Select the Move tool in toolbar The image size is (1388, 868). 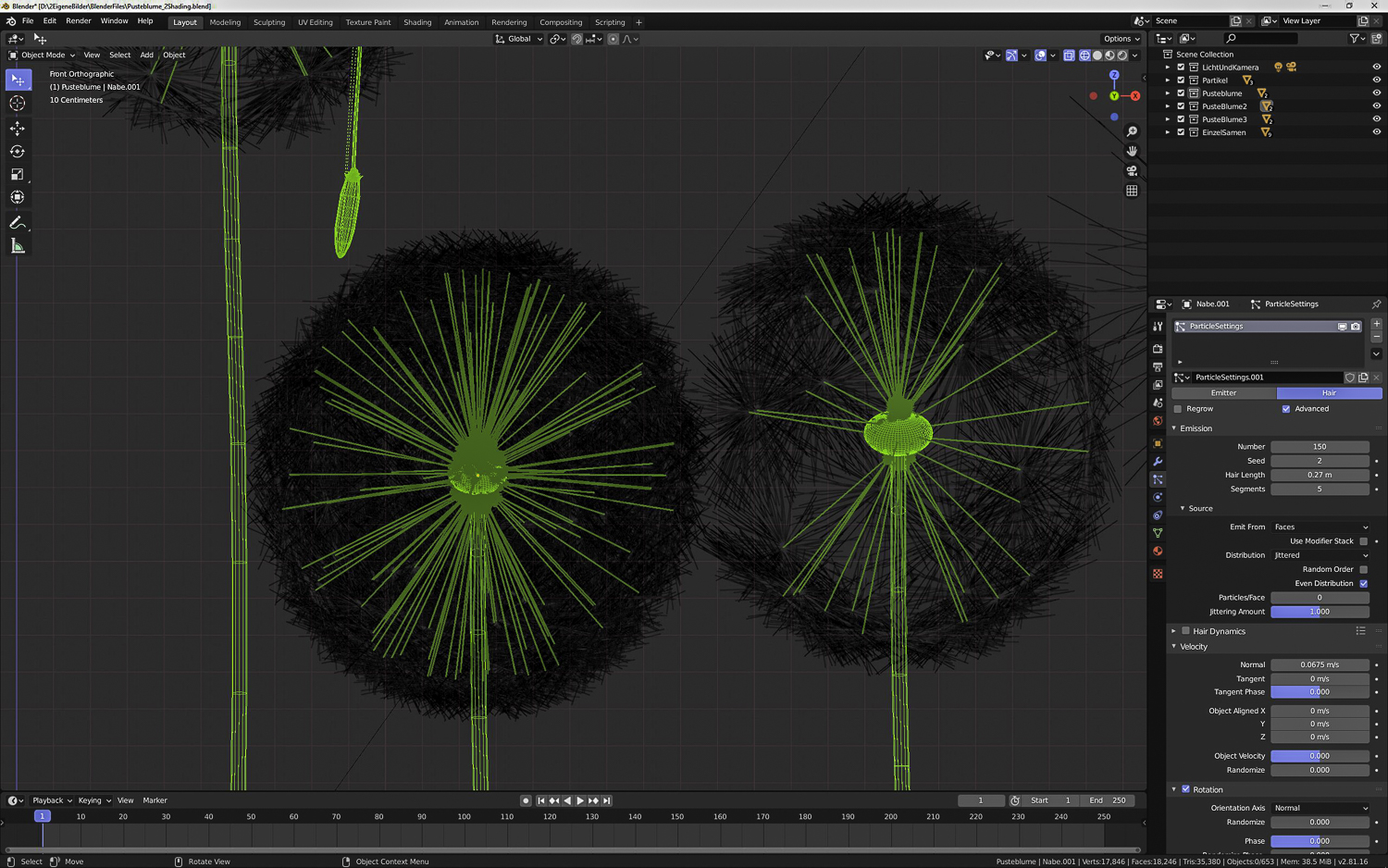click(18, 128)
